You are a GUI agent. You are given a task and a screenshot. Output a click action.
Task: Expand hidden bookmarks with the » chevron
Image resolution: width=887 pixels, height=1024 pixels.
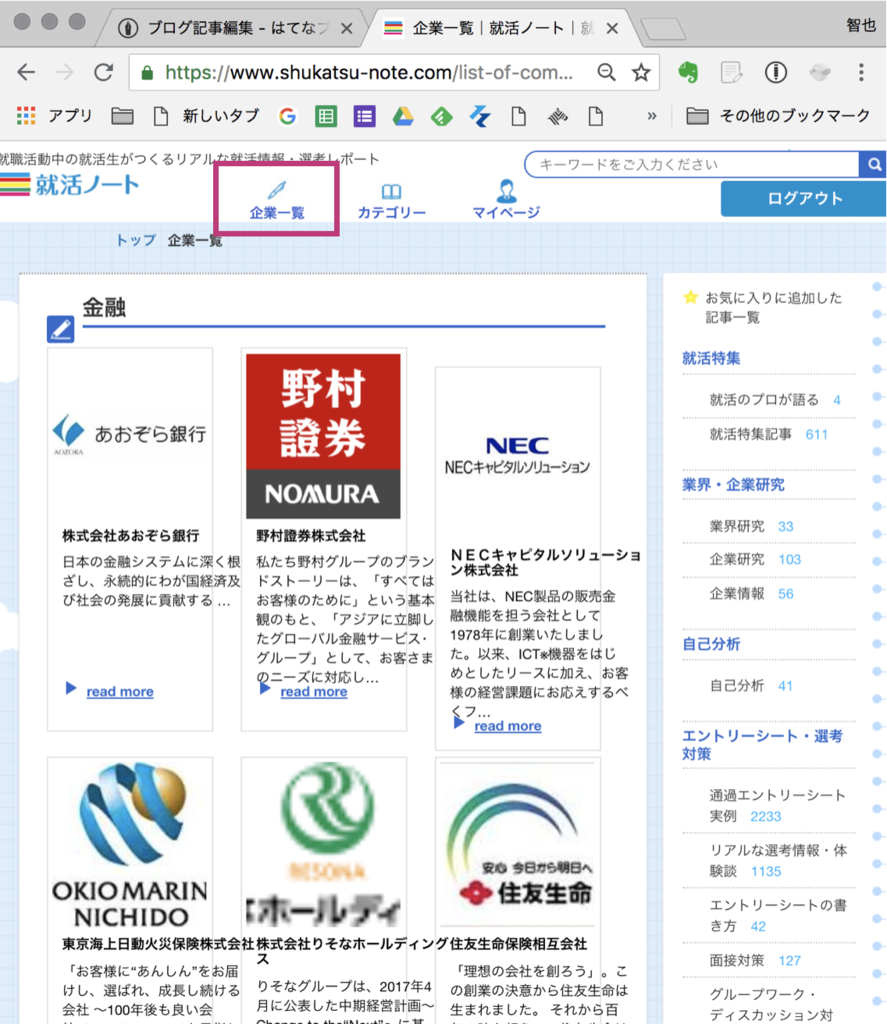652,116
